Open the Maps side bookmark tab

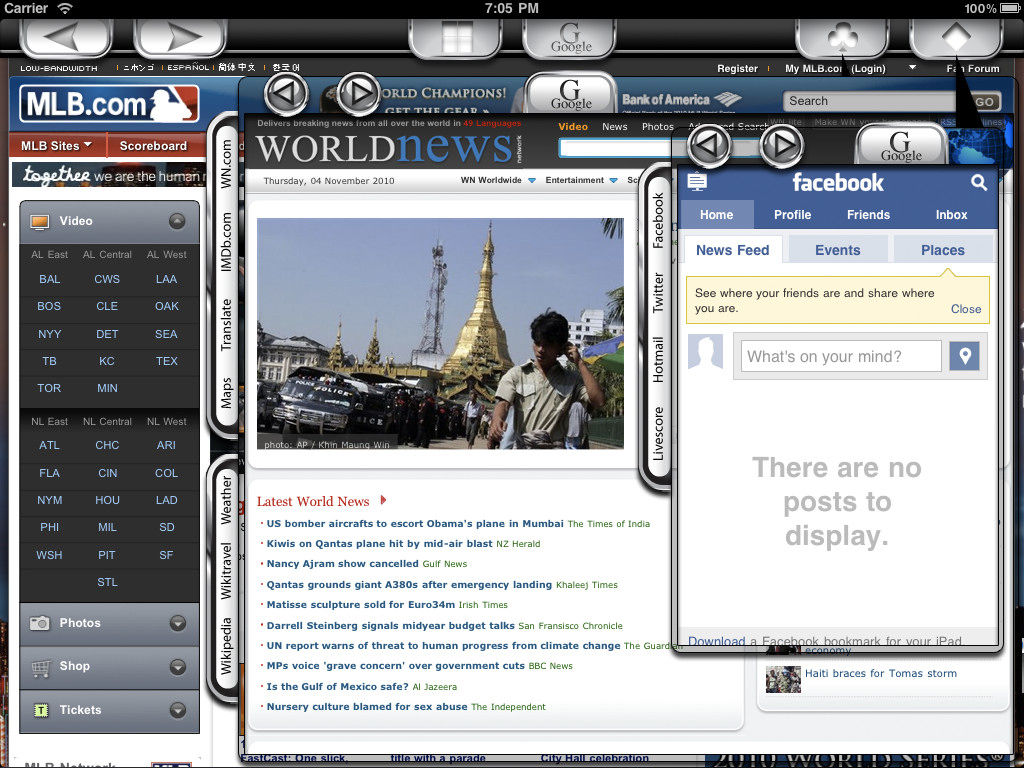tap(225, 393)
